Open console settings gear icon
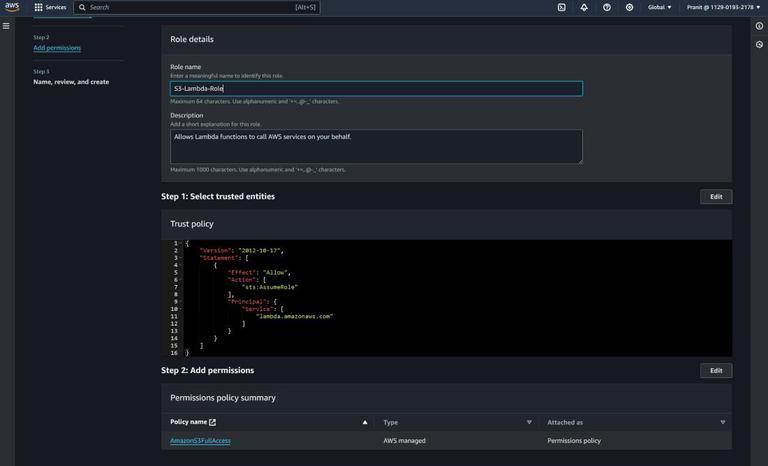Image resolution: width=768 pixels, height=466 pixels. tap(629, 7)
